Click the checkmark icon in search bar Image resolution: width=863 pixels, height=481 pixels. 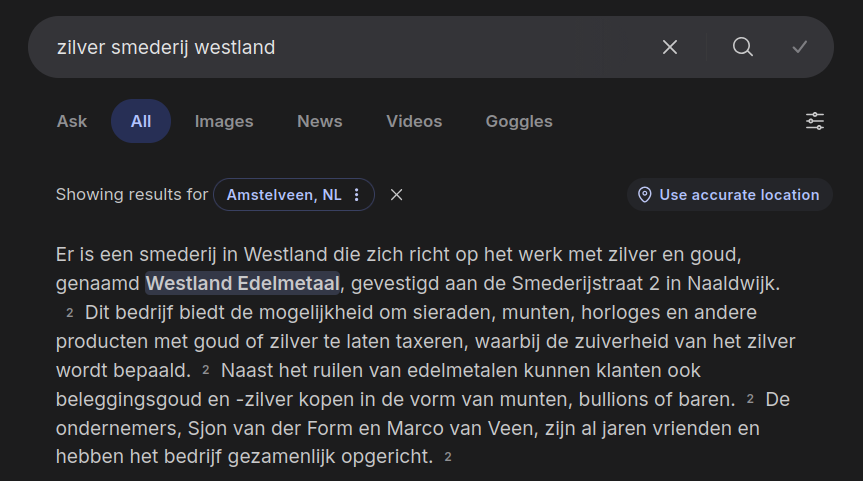click(799, 47)
